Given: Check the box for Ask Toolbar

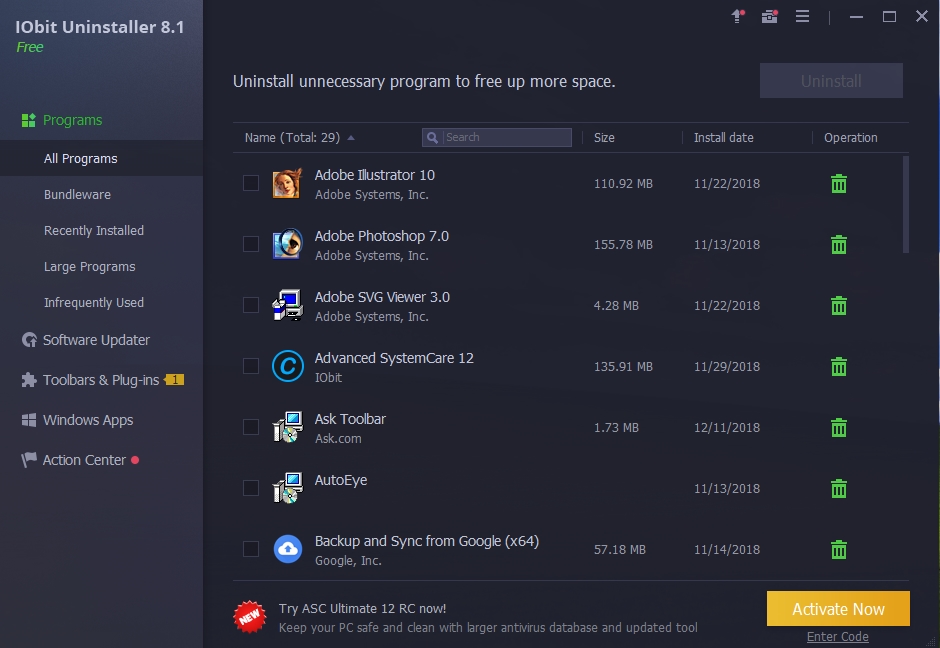Looking at the screenshot, I should coord(251,427).
